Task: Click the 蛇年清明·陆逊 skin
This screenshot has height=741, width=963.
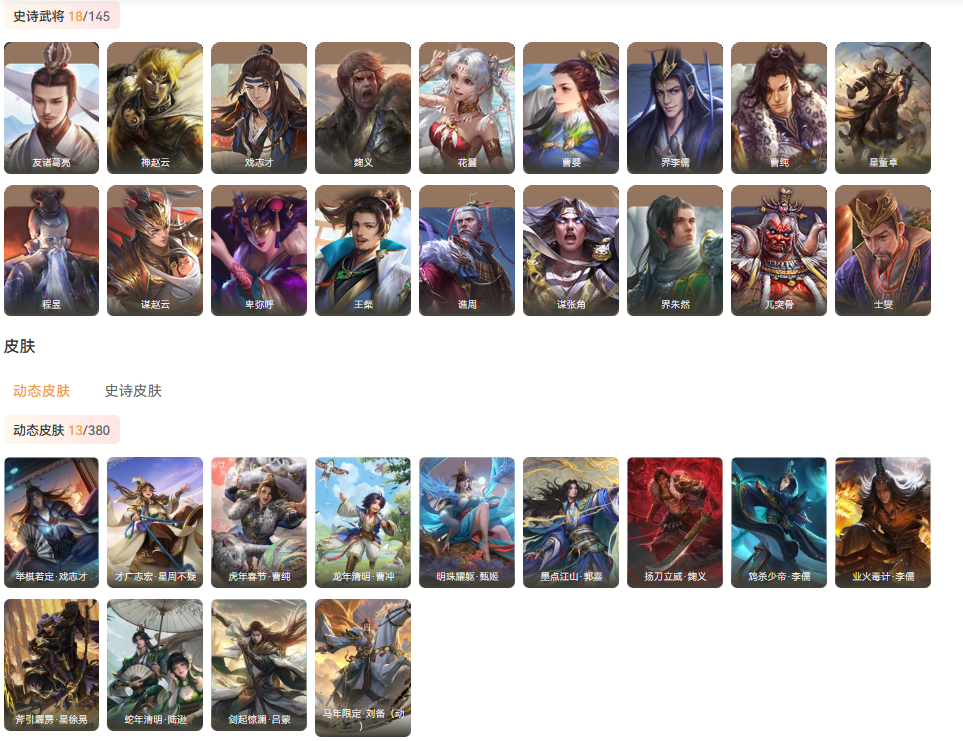Action: (x=155, y=665)
